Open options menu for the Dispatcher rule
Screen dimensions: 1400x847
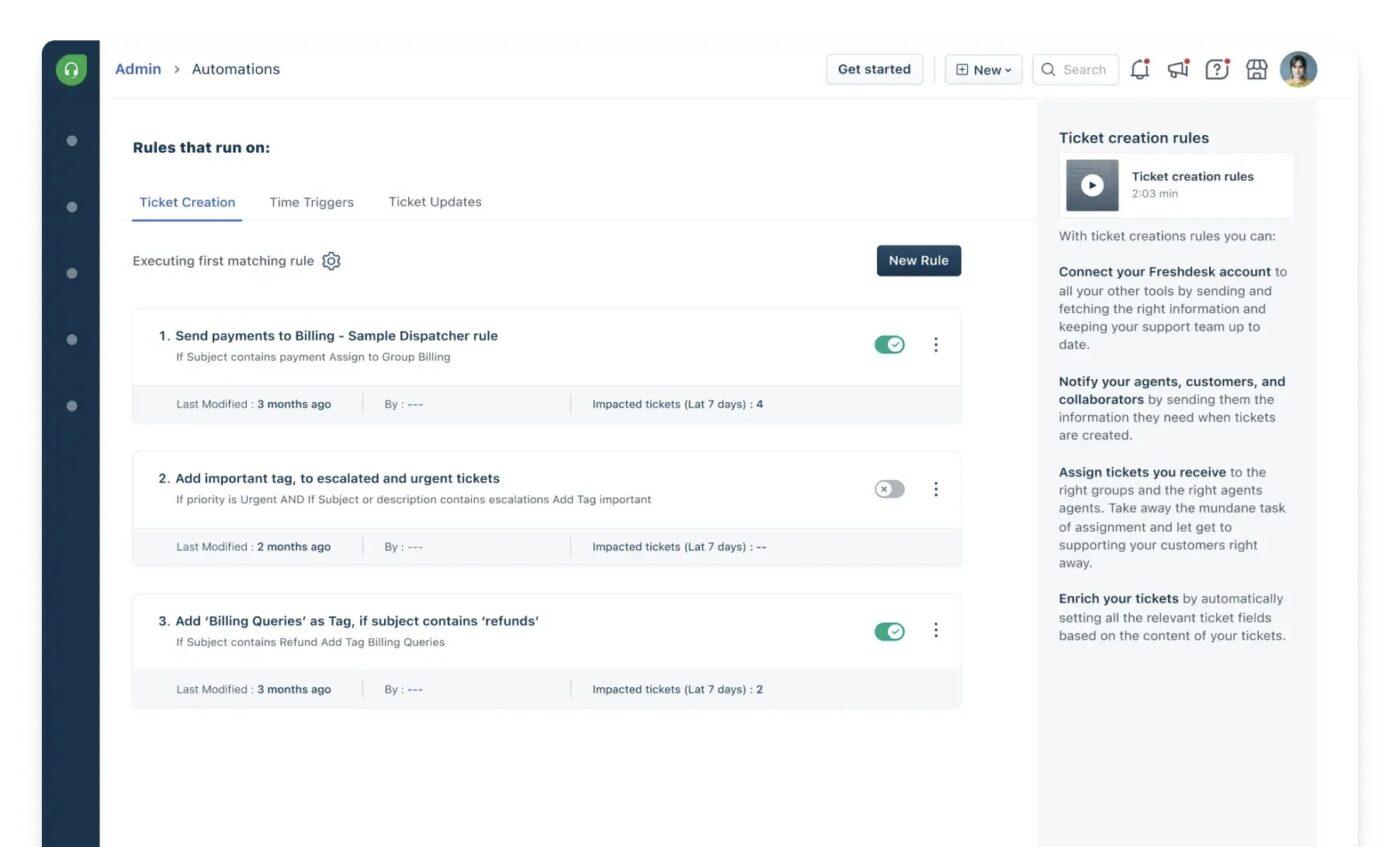pos(936,344)
